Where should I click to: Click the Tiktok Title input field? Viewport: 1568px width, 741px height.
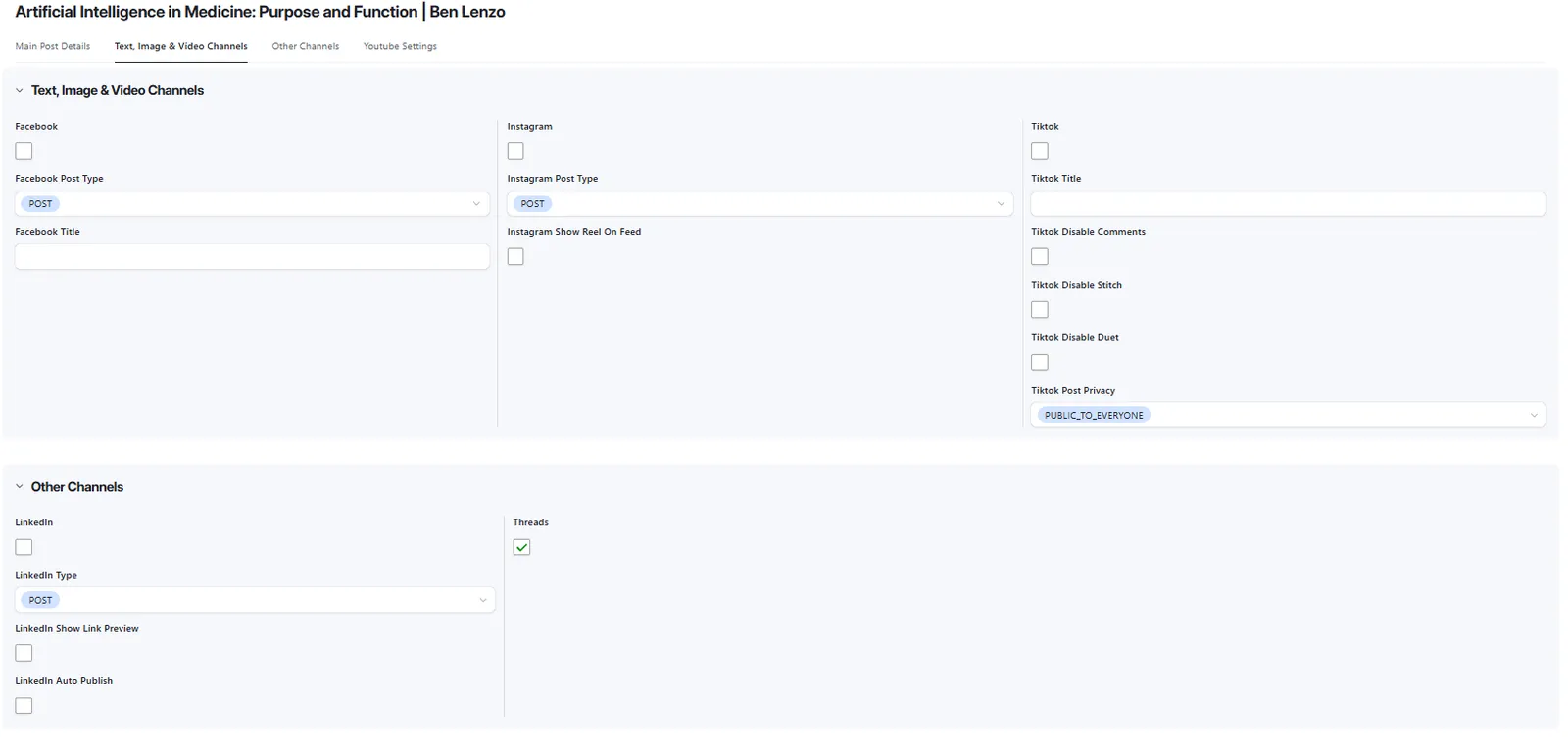point(1289,204)
